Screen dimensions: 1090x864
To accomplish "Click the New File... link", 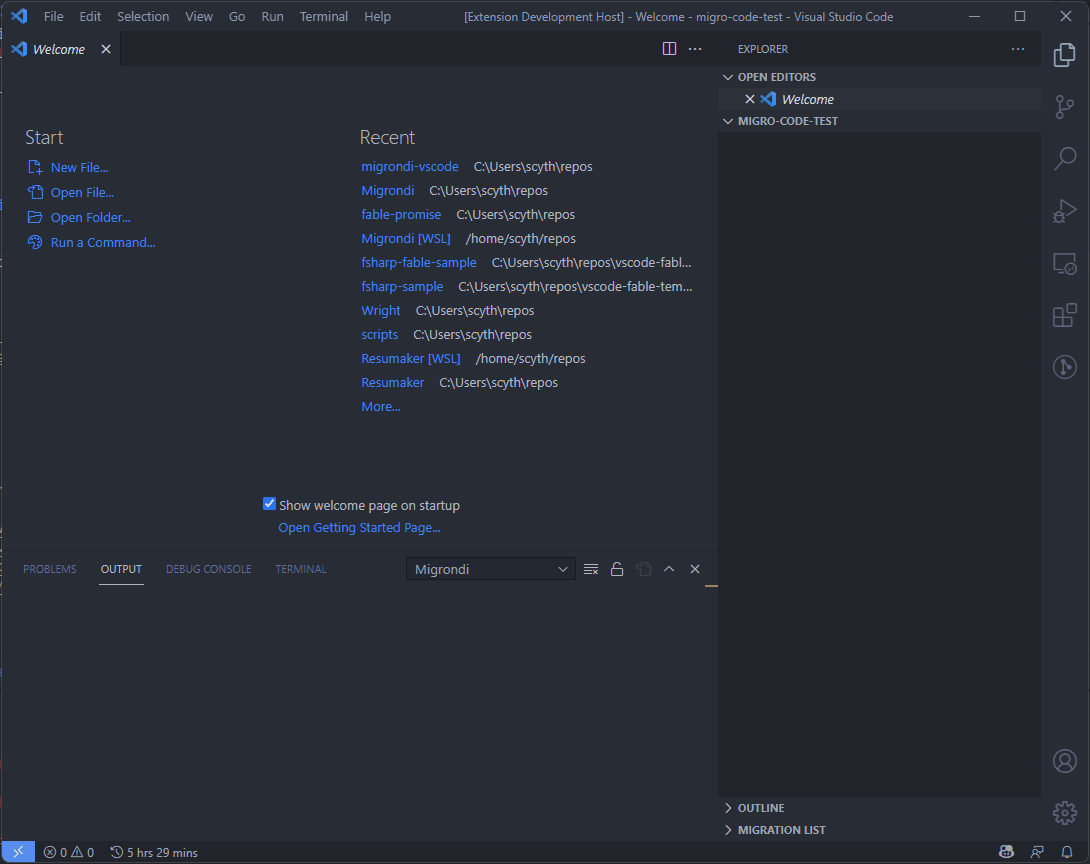I will (79, 168).
